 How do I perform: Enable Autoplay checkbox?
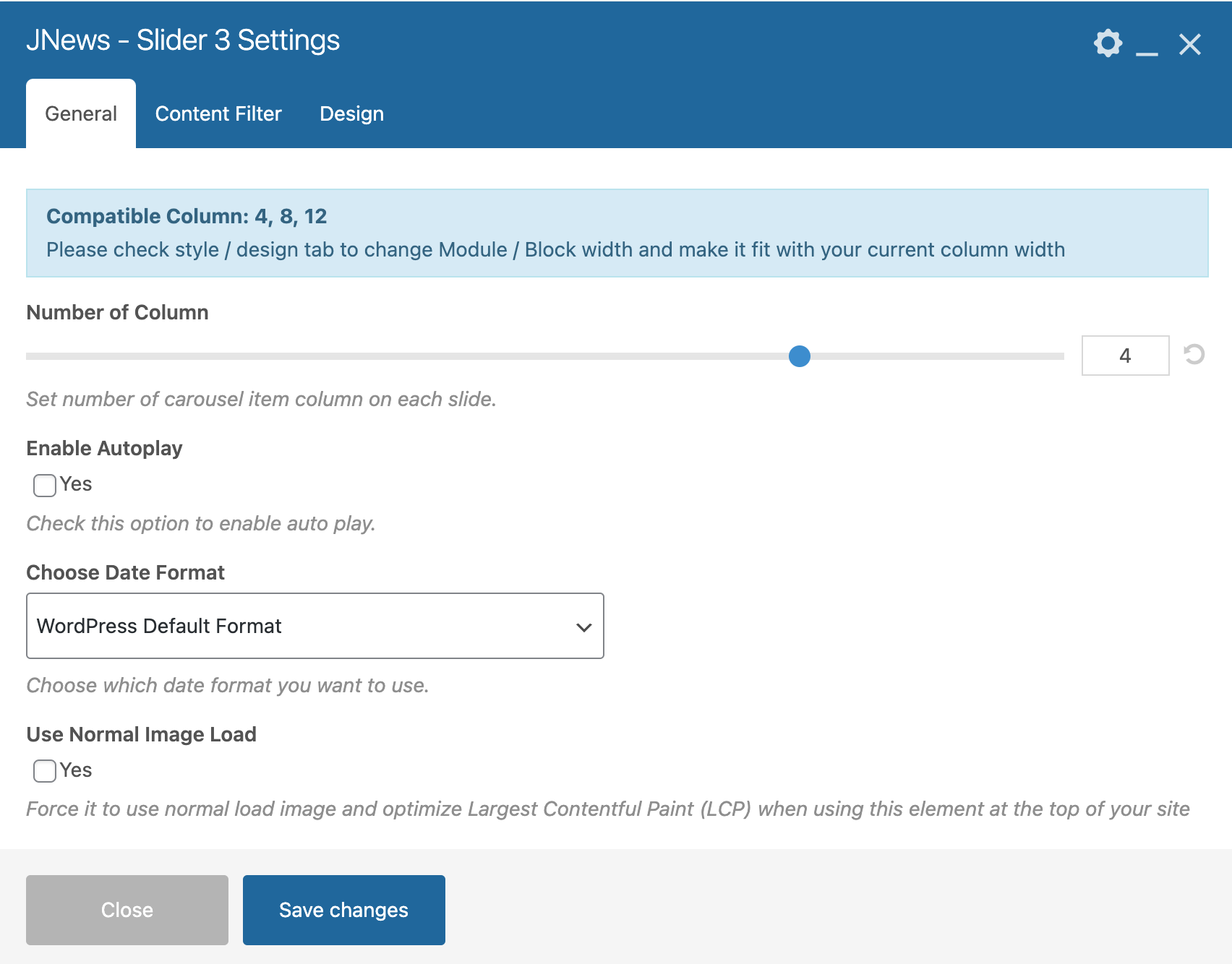point(45,485)
